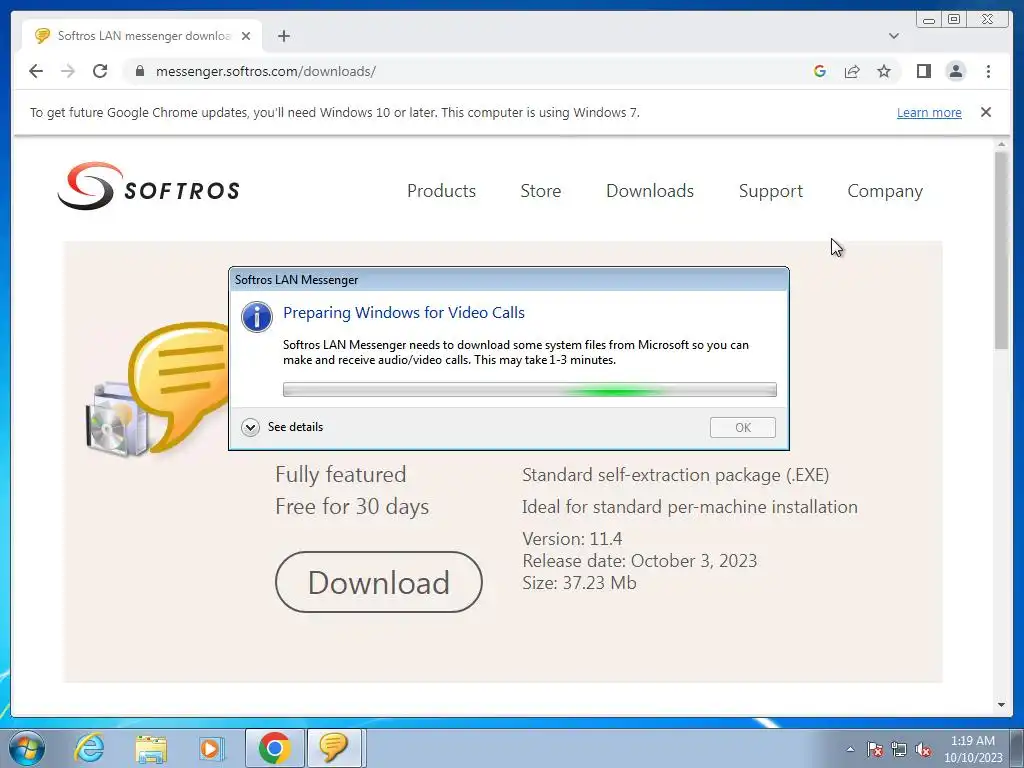
Task: Click 'Standard self-extraction package (.EXE)' text
Action: tap(675, 475)
